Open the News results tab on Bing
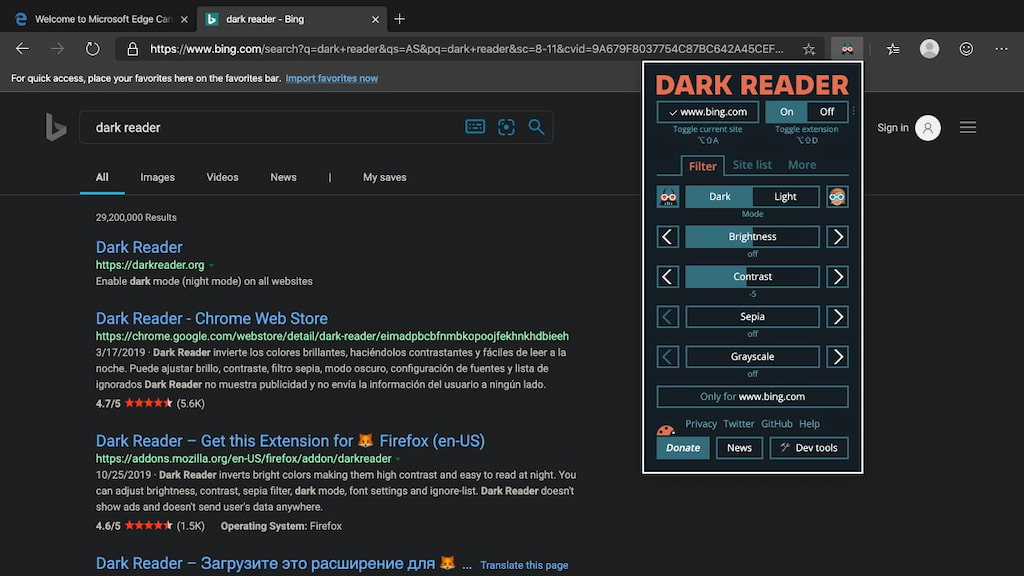The height and width of the screenshot is (576, 1024). pos(283,176)
